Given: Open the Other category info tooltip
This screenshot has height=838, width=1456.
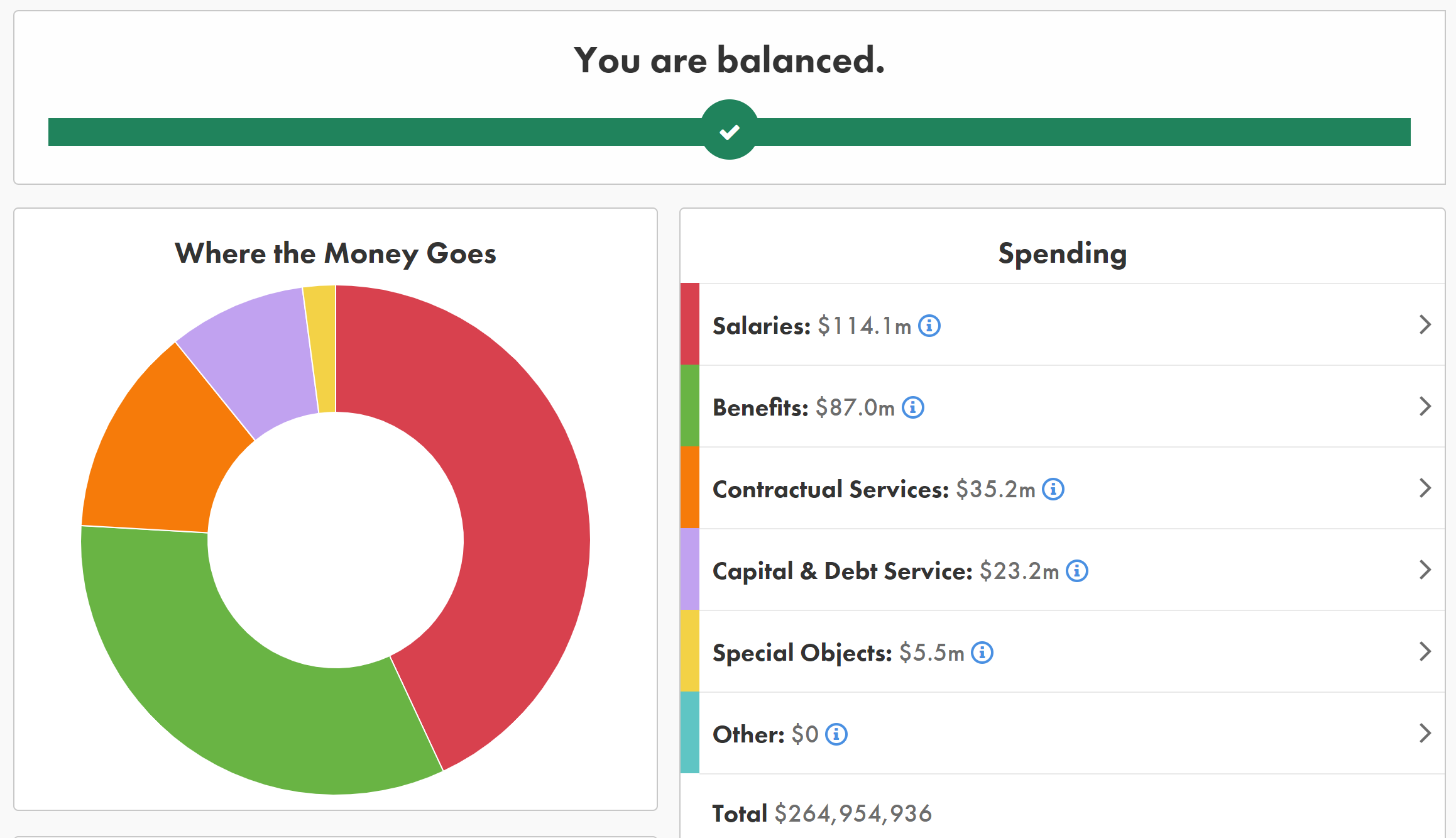Looking at the screenshot, I should click(x=836, y=734).
